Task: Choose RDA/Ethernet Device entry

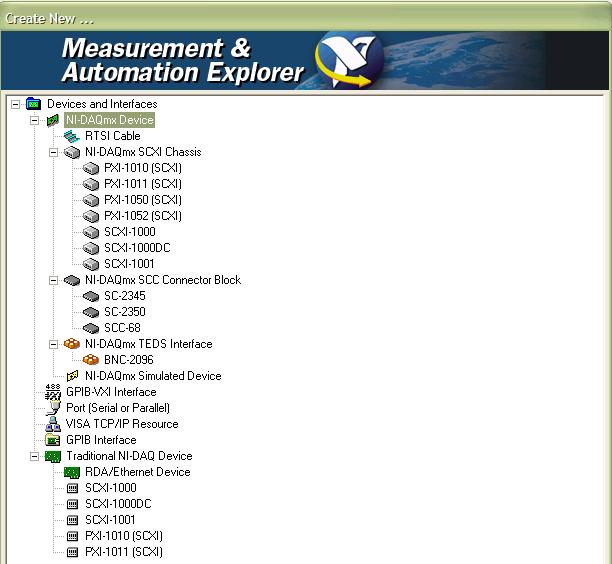Action: coord(138,472)
